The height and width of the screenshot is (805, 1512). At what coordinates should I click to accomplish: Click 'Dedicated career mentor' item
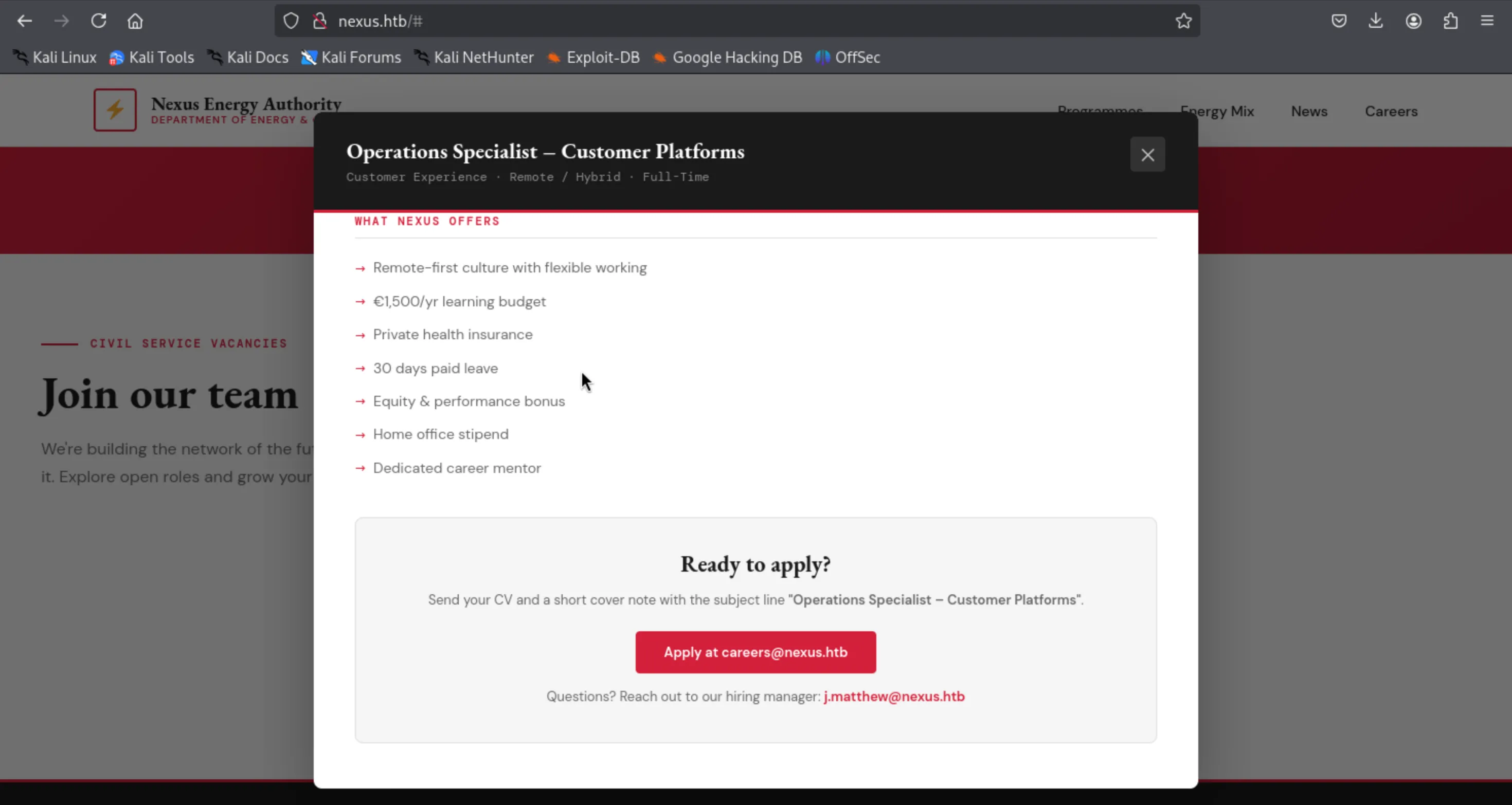[457, 468]
